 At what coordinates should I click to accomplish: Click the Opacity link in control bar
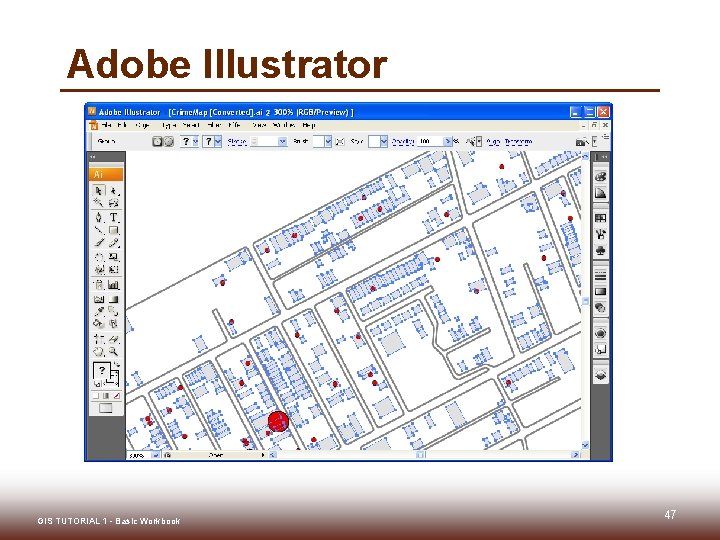(x=403, y=142)
